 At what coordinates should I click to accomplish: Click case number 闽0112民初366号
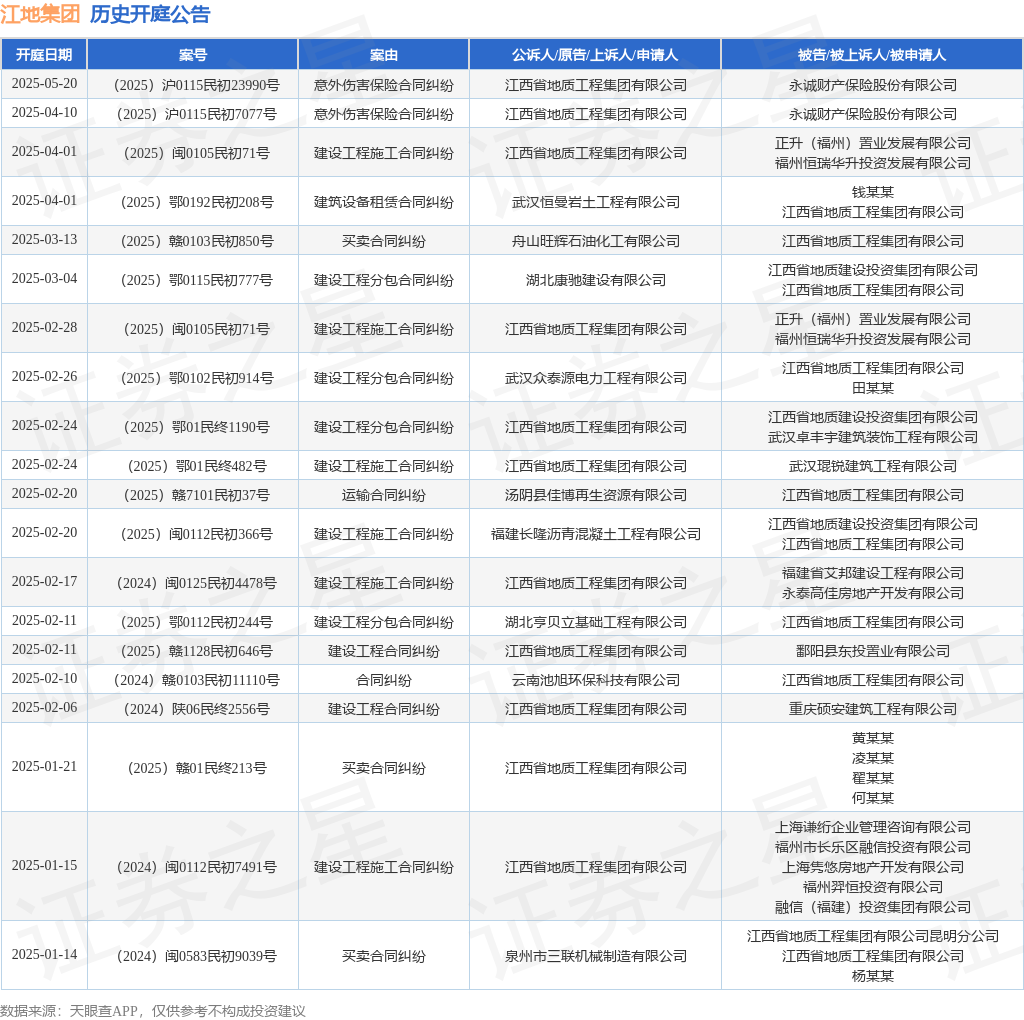(x=197, y=534)
